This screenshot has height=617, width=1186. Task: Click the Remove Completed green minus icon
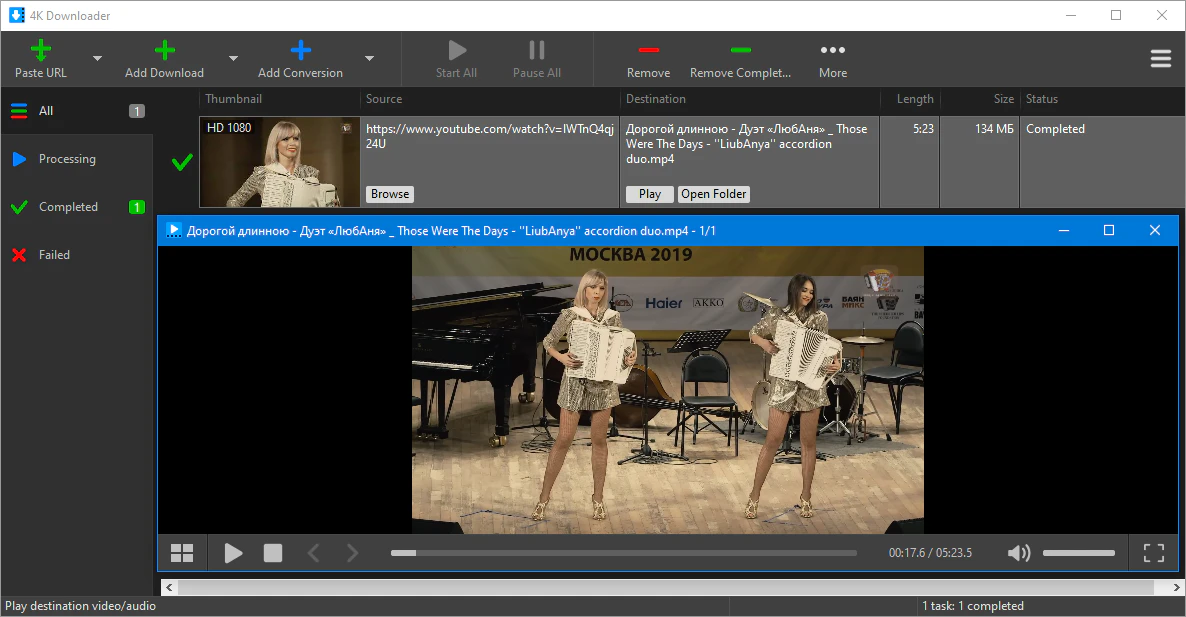pos(741,50)
